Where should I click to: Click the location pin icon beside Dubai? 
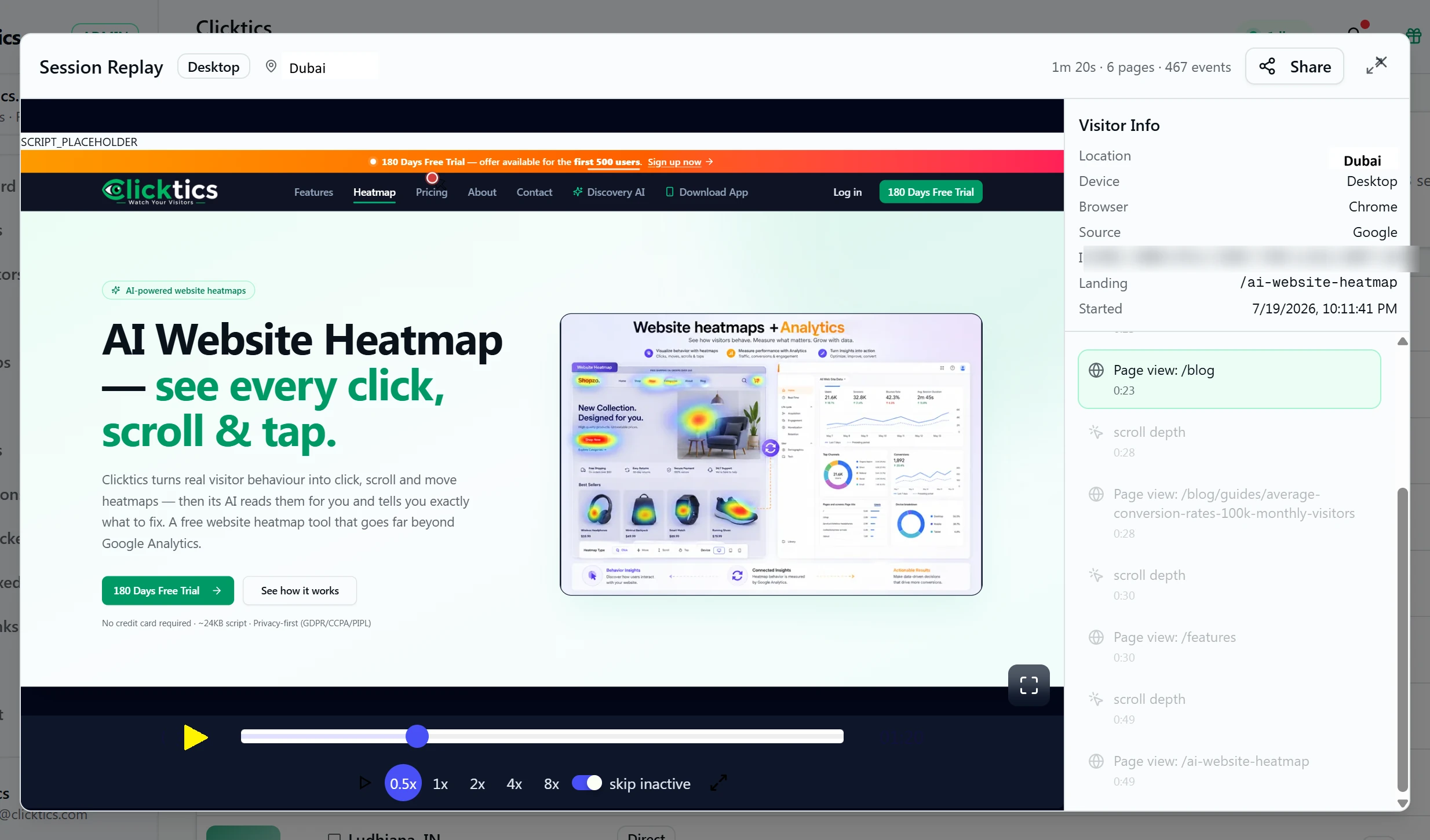point(271,67)
